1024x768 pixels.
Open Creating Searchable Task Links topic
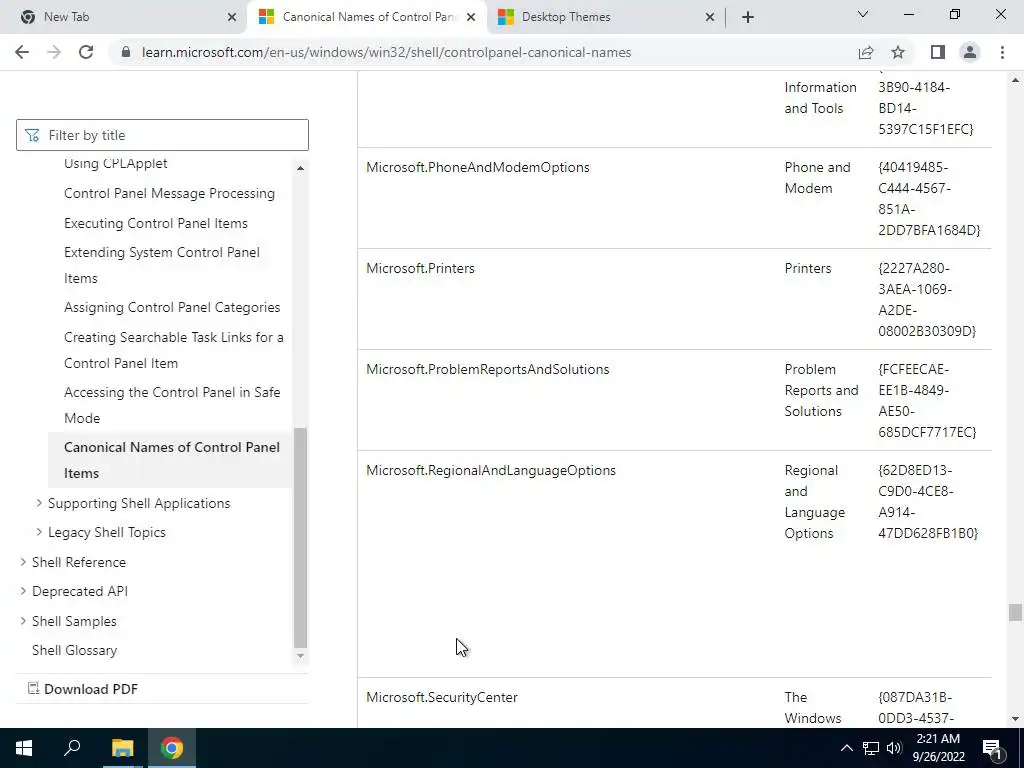[x=174, y=350]
